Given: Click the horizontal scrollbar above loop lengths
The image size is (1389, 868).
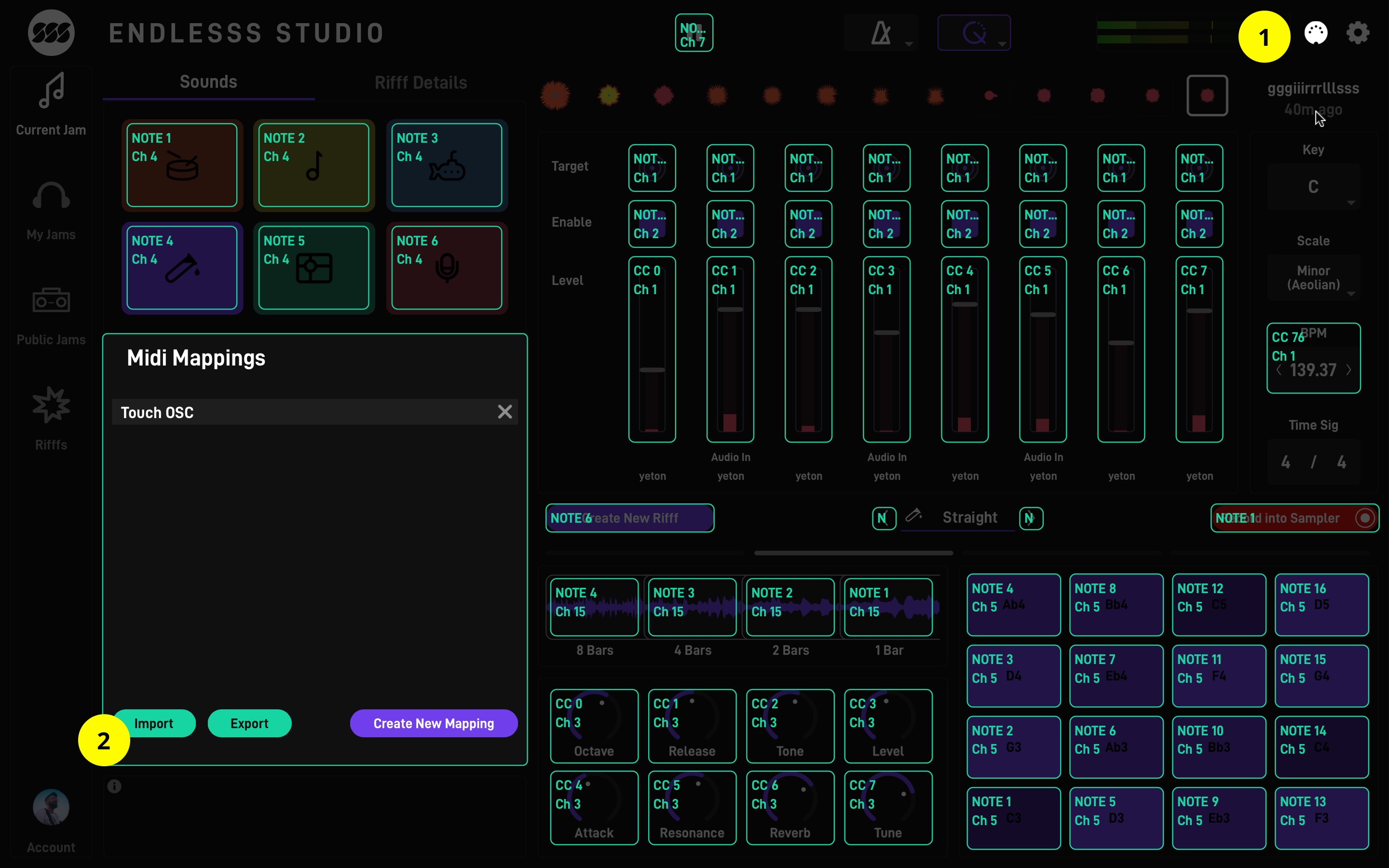Looking at the screenshot, I should [x=854, y=553].
